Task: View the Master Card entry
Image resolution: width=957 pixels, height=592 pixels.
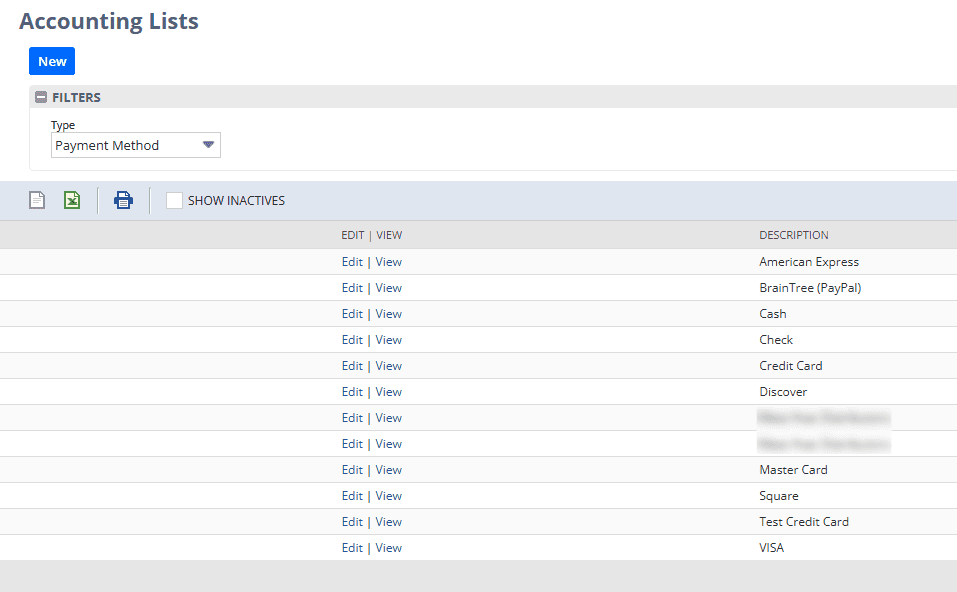Action: coord(388,470)
